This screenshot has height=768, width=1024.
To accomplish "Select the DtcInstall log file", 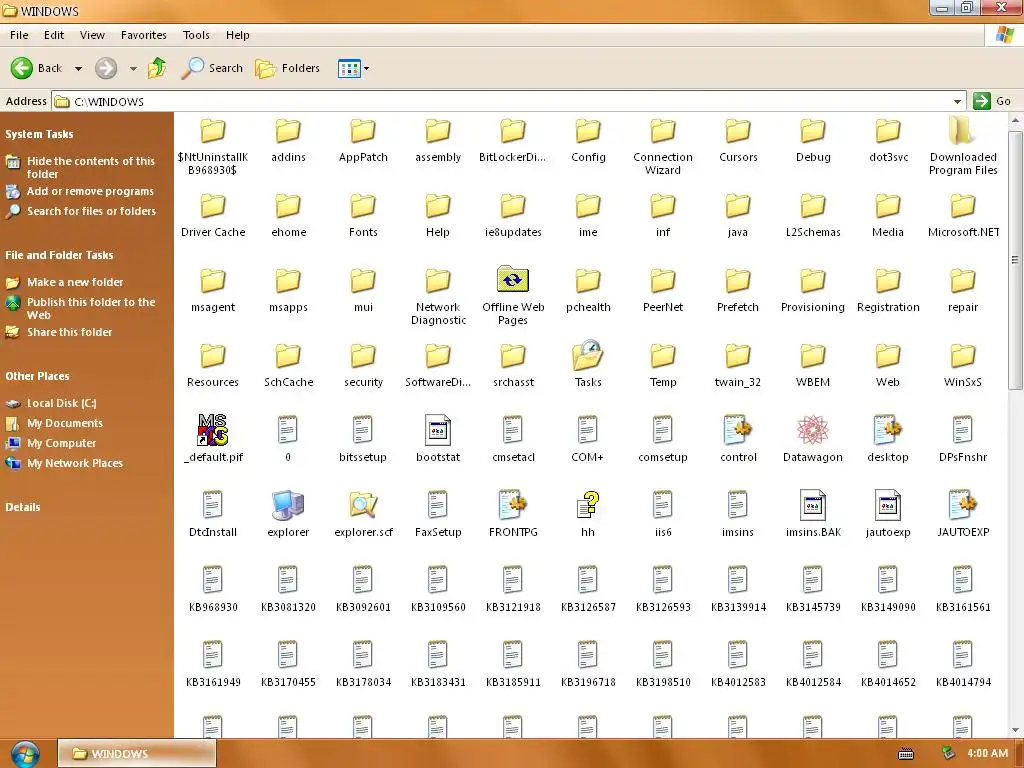I will [x=213, y=505].
